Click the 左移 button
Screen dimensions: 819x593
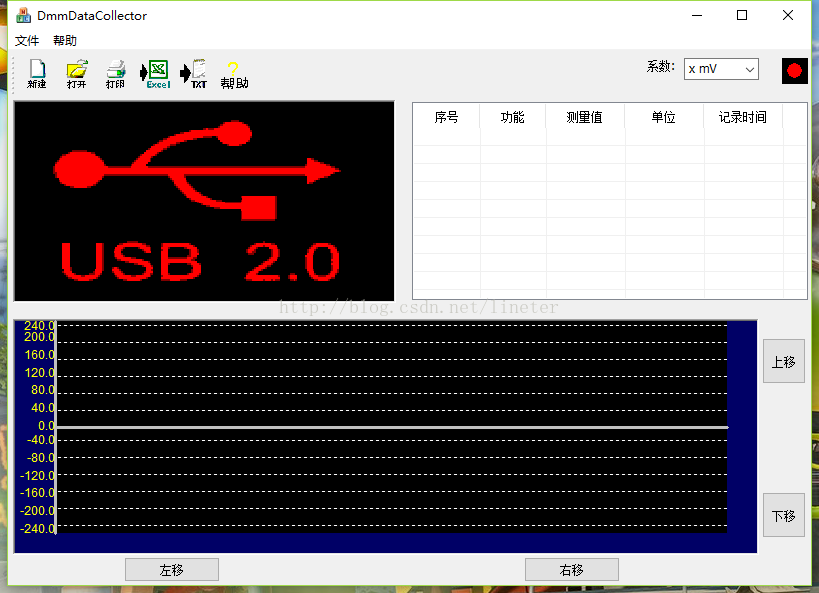(x=172, y=569)
